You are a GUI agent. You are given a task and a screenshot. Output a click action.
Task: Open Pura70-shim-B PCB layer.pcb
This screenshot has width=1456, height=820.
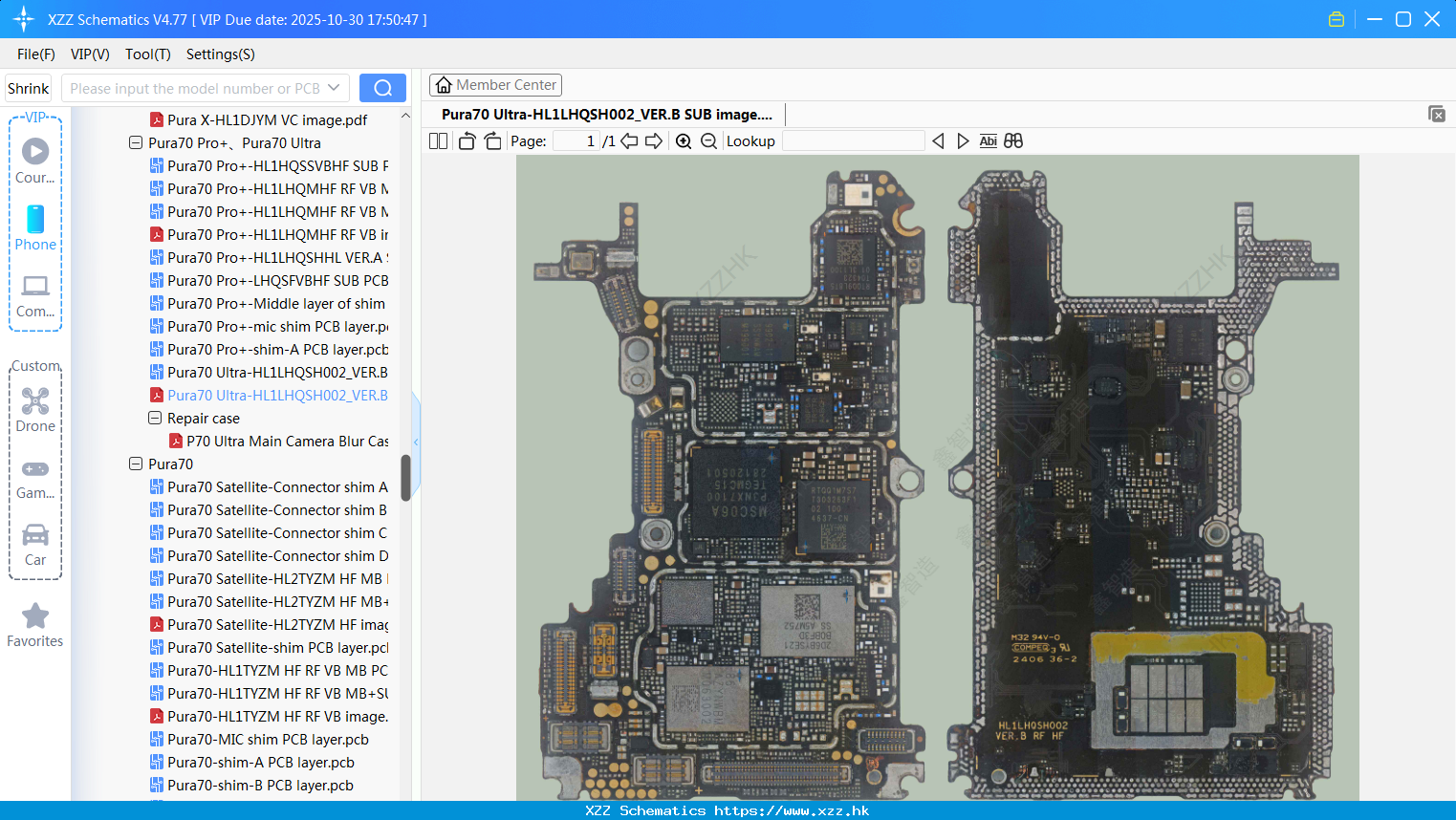click(x=251, y=785)
